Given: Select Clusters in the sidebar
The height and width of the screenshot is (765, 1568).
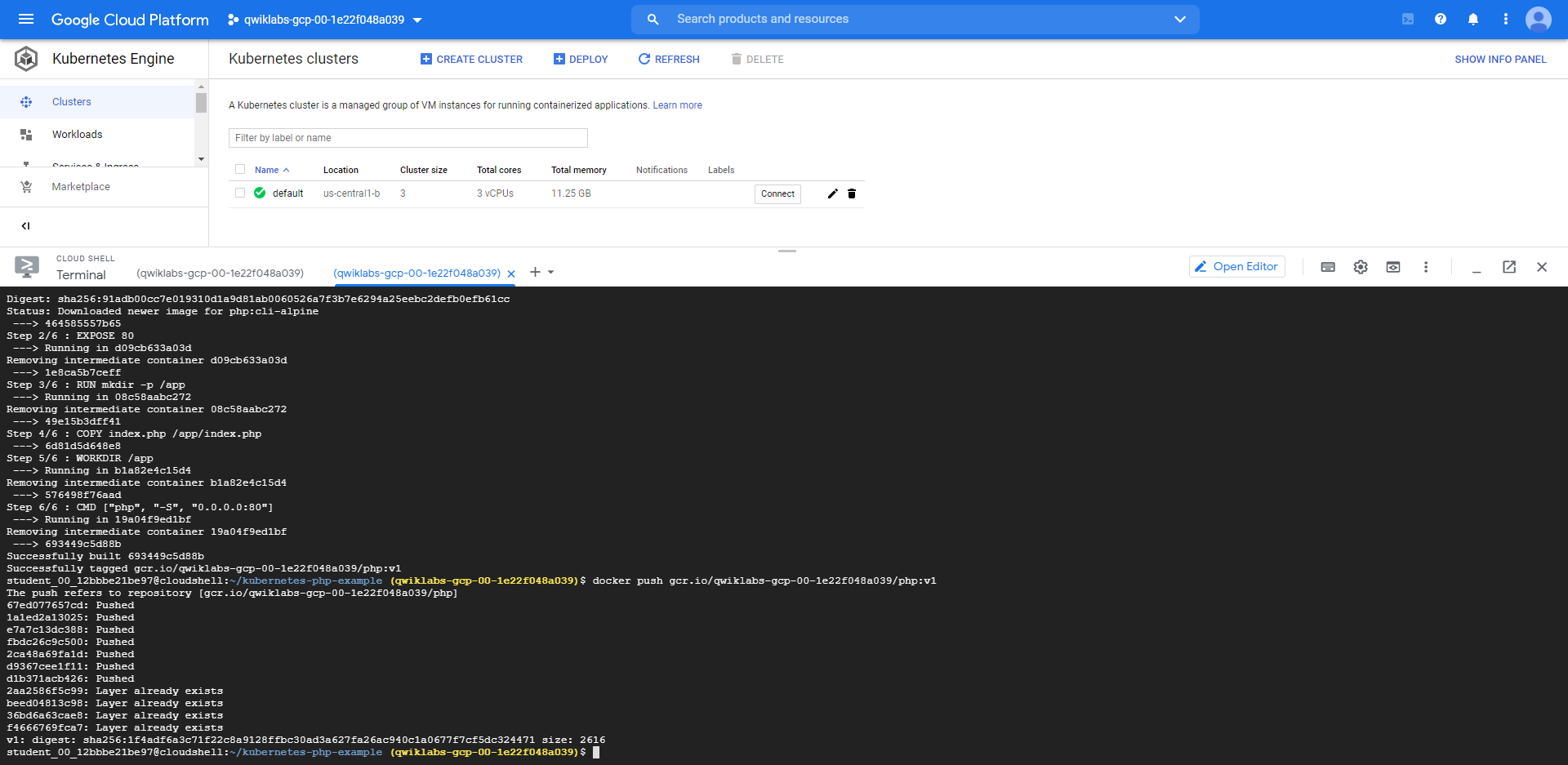Looking at the screenshot, I should click(97, 102).
